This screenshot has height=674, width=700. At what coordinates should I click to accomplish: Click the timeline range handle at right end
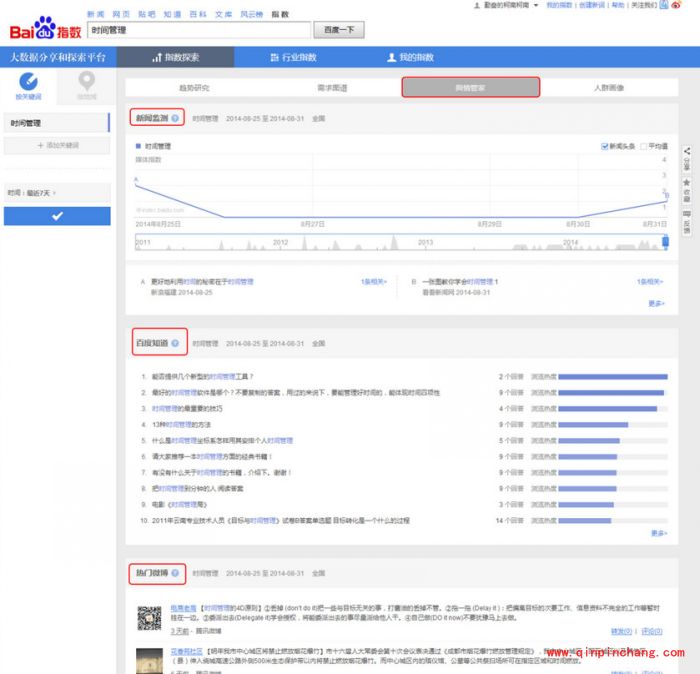point(665,241)
